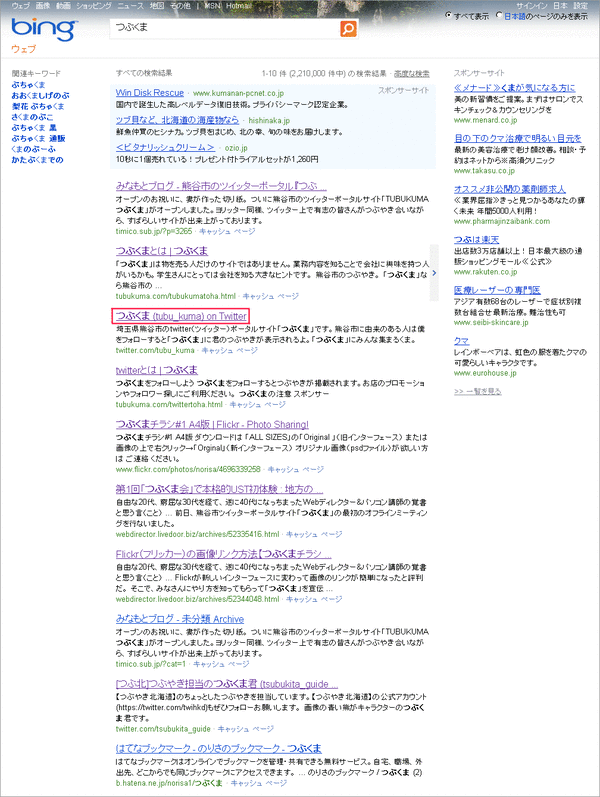Screen dimensions: 600x797
Task: Open sidebar ad 目の下のクマ治療で明るい目元を
Action: pyautogui.click(x=518, y=138)
